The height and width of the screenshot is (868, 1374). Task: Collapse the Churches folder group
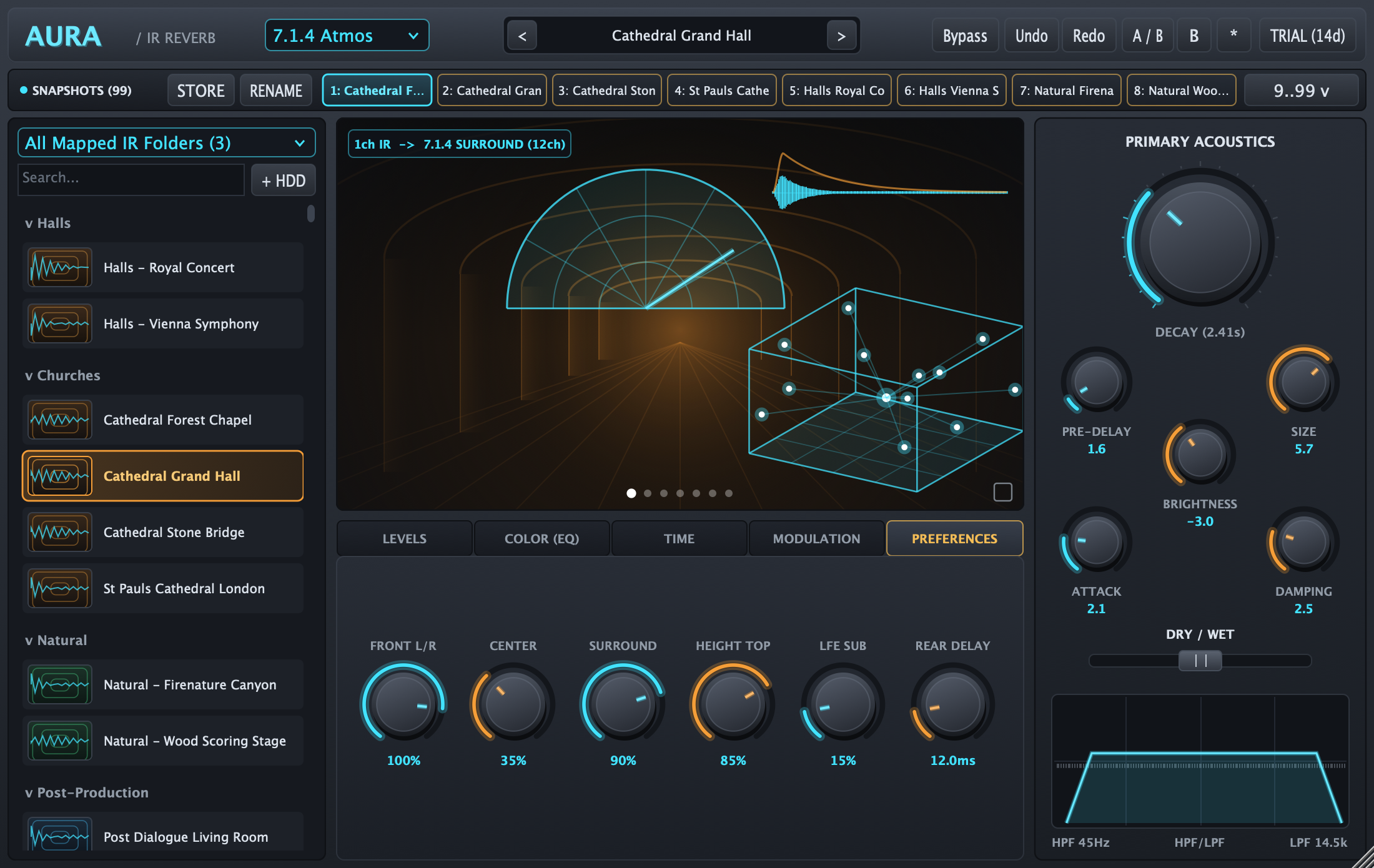62,375
